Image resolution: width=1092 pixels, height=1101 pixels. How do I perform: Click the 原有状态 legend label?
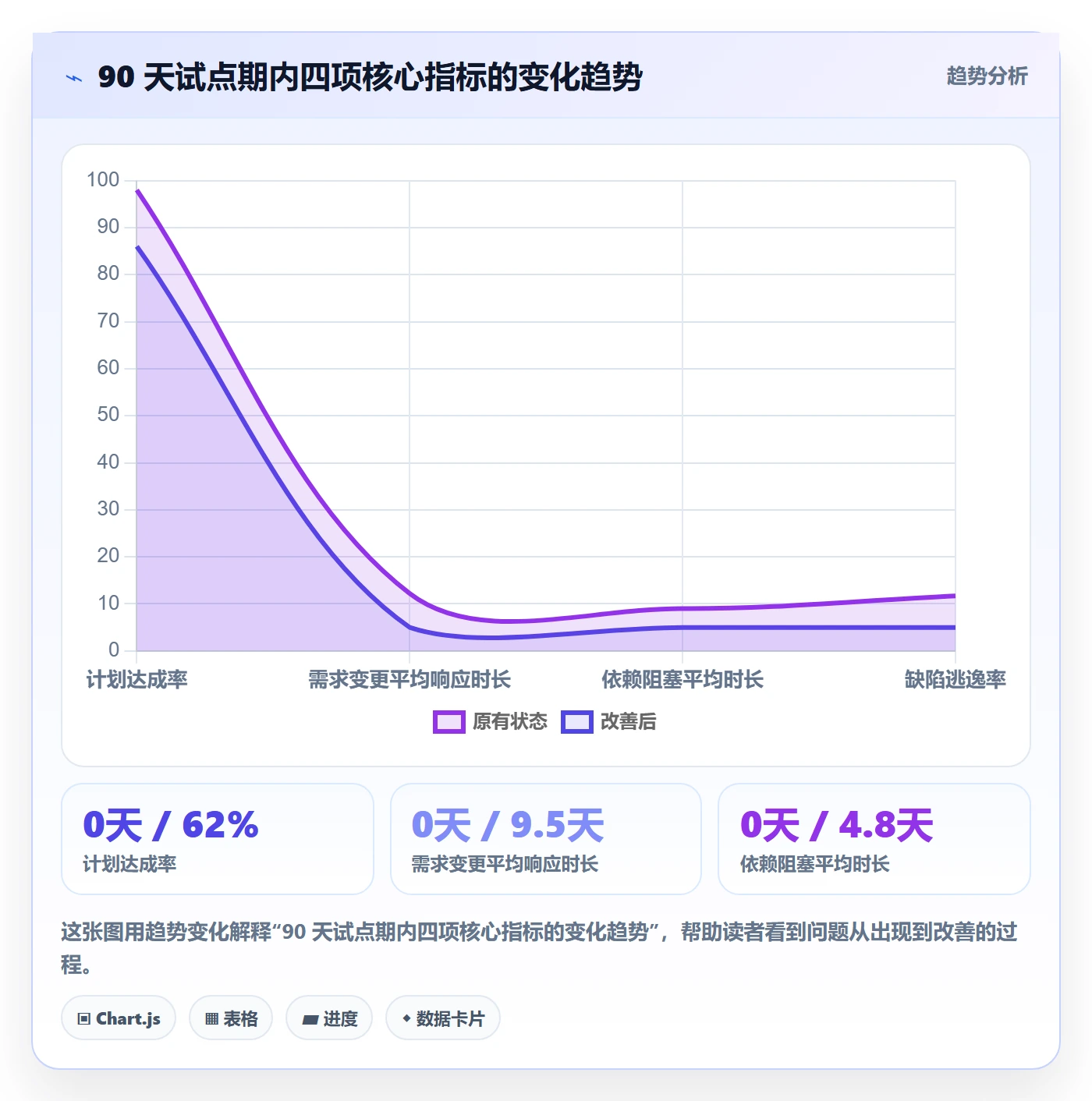click(x=510, y=722)
